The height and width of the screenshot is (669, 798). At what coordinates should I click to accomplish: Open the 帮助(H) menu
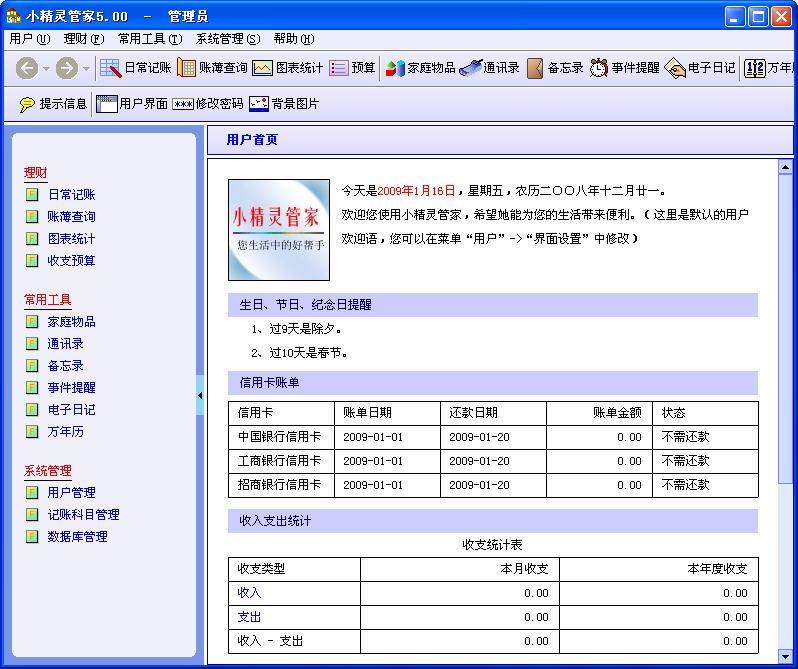click(294, 39)
